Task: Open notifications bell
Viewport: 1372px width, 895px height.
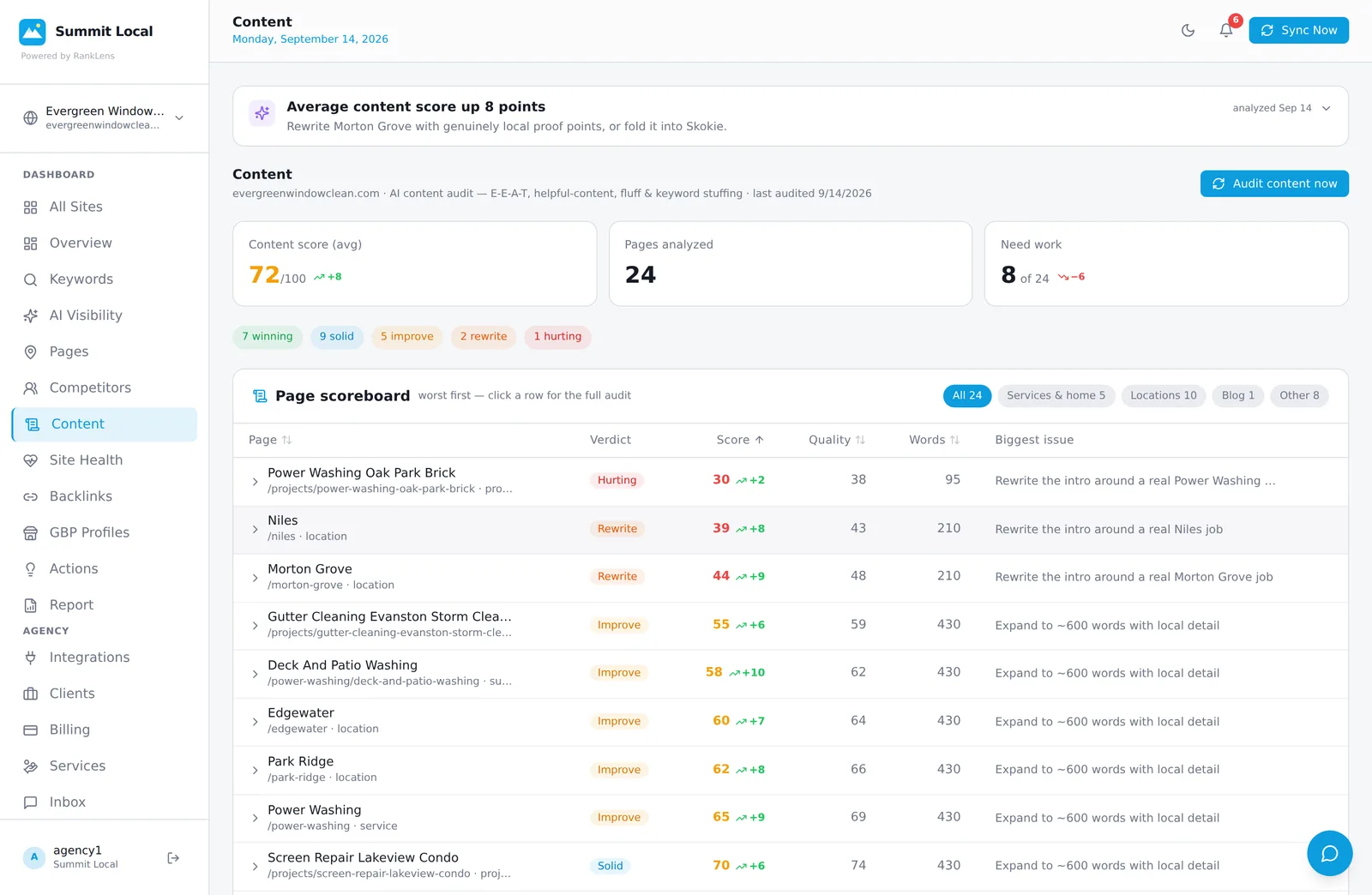Action: point(1226,31)
